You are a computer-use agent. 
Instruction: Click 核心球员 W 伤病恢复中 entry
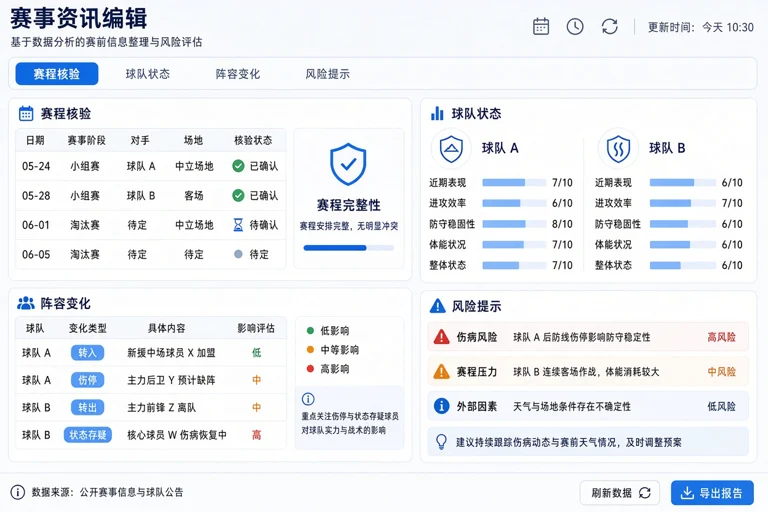point(177,435)
